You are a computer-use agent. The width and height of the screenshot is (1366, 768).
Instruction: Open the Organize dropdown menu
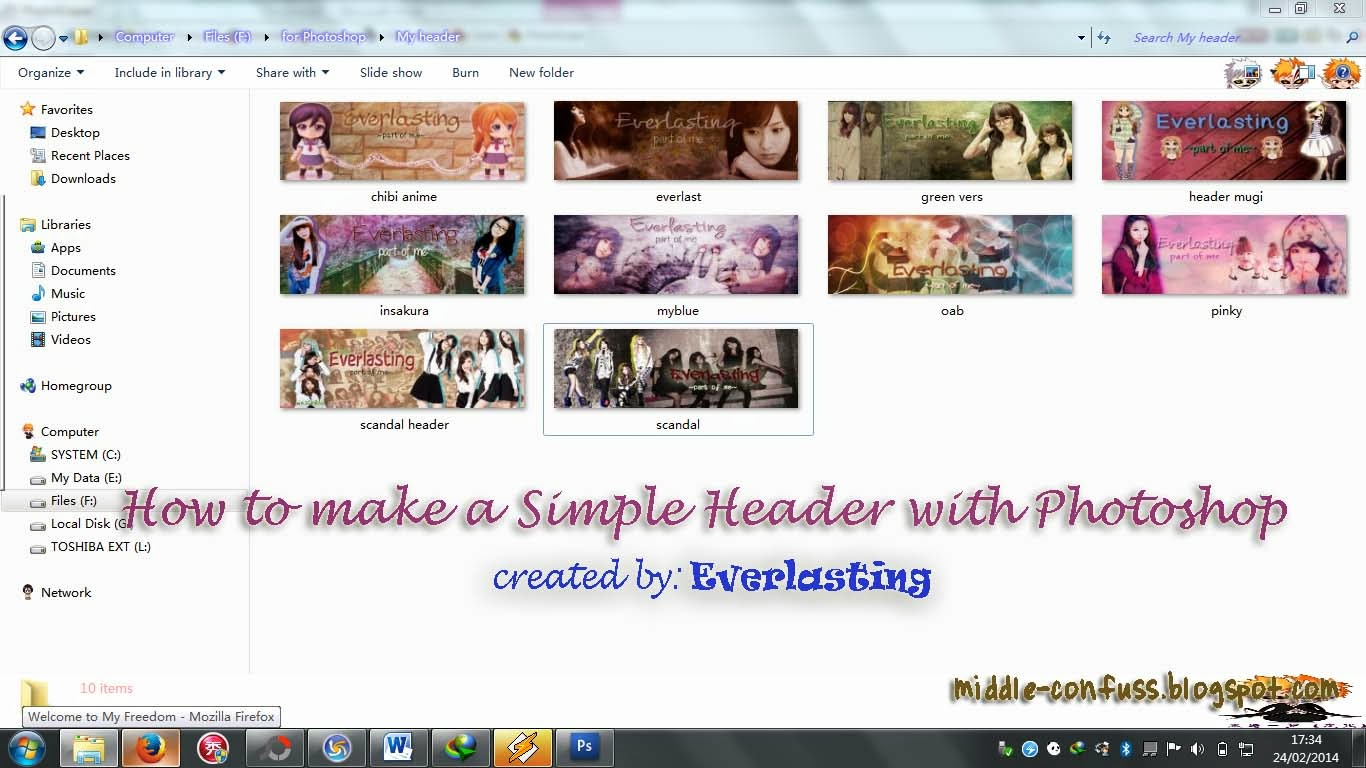(x=49, y=72)
